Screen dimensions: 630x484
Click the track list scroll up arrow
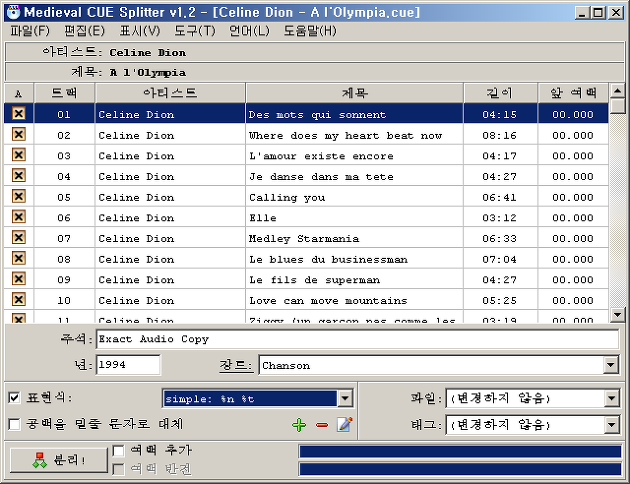pyautogui.click(x=618, y=91)
